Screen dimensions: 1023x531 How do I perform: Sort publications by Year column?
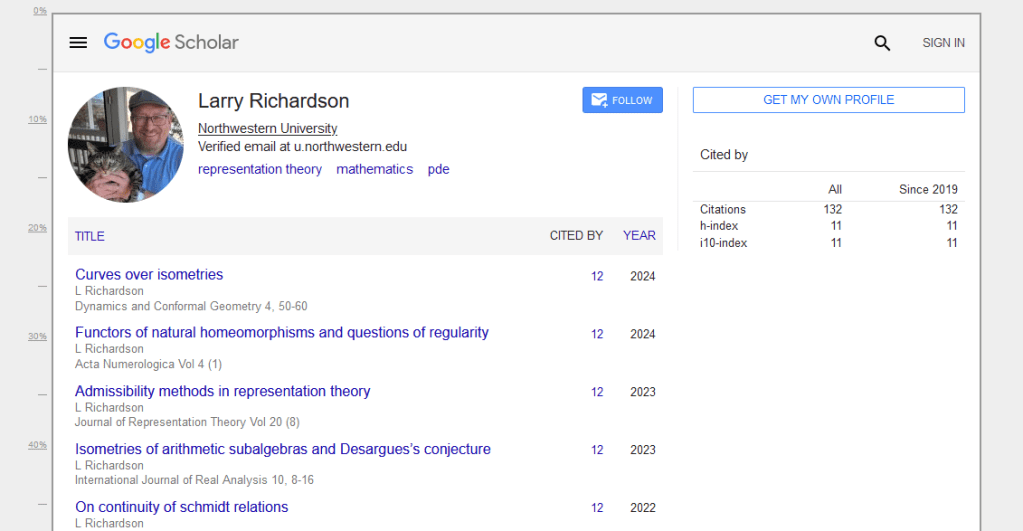coord(639,236)
